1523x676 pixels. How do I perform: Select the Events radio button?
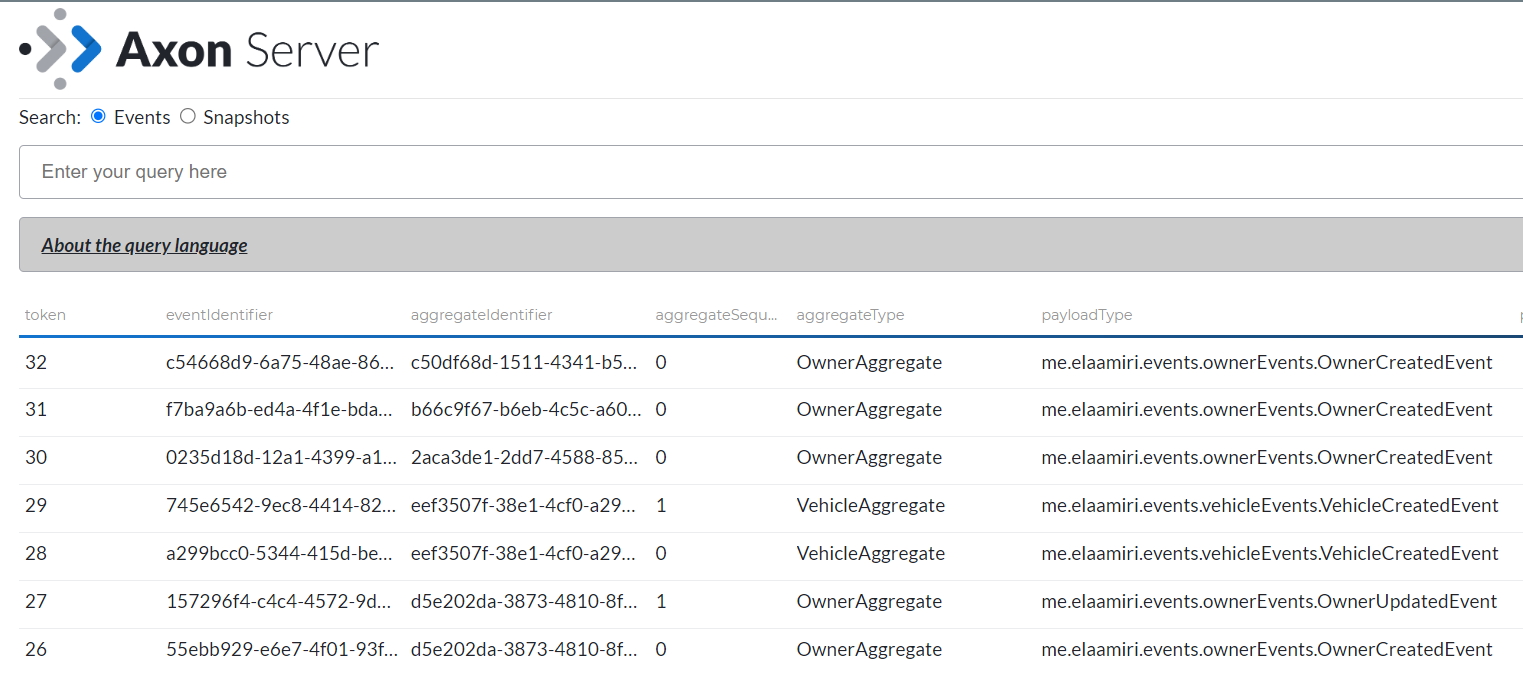tap(98, 116)
